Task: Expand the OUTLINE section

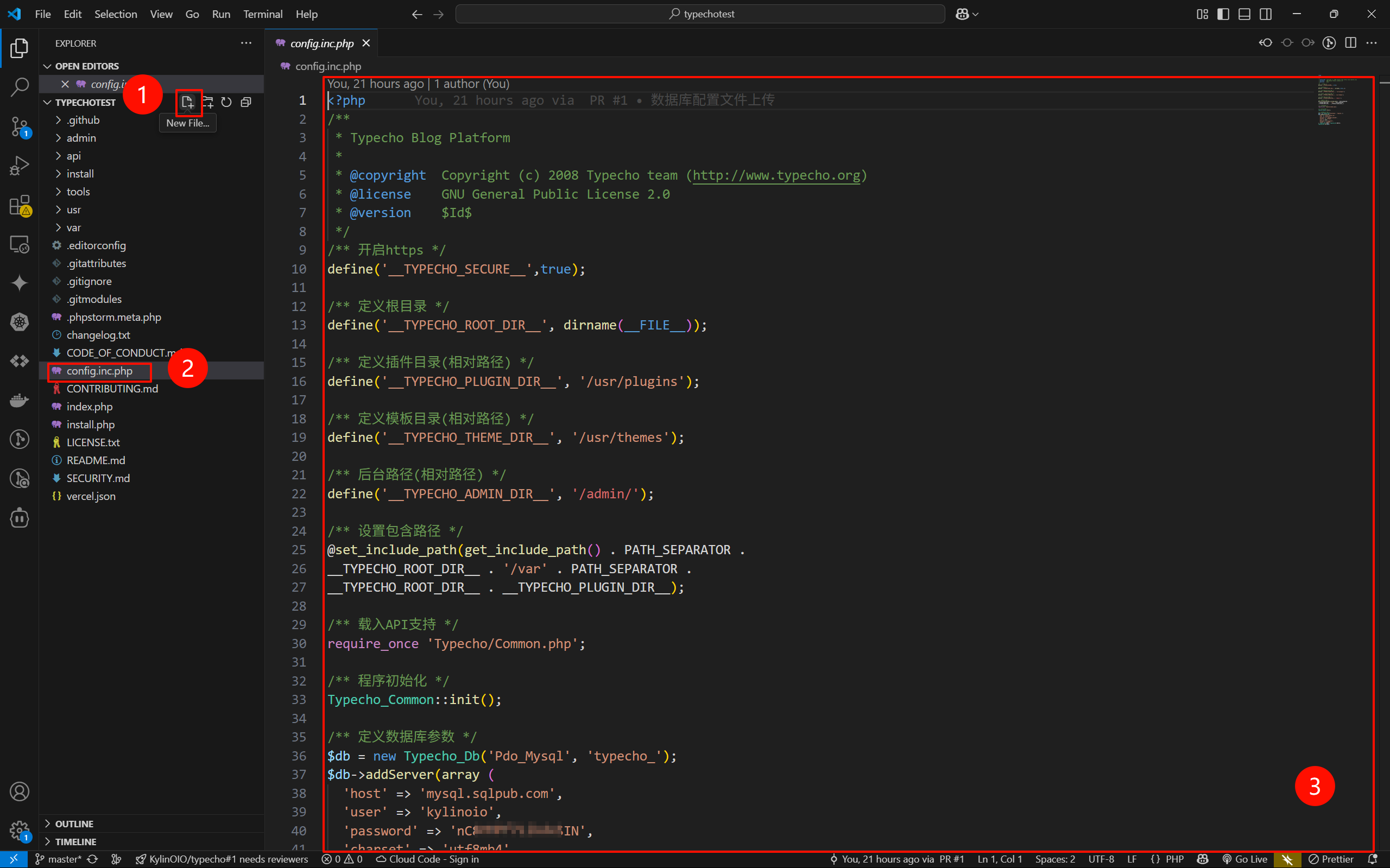Action: (74, 823)
